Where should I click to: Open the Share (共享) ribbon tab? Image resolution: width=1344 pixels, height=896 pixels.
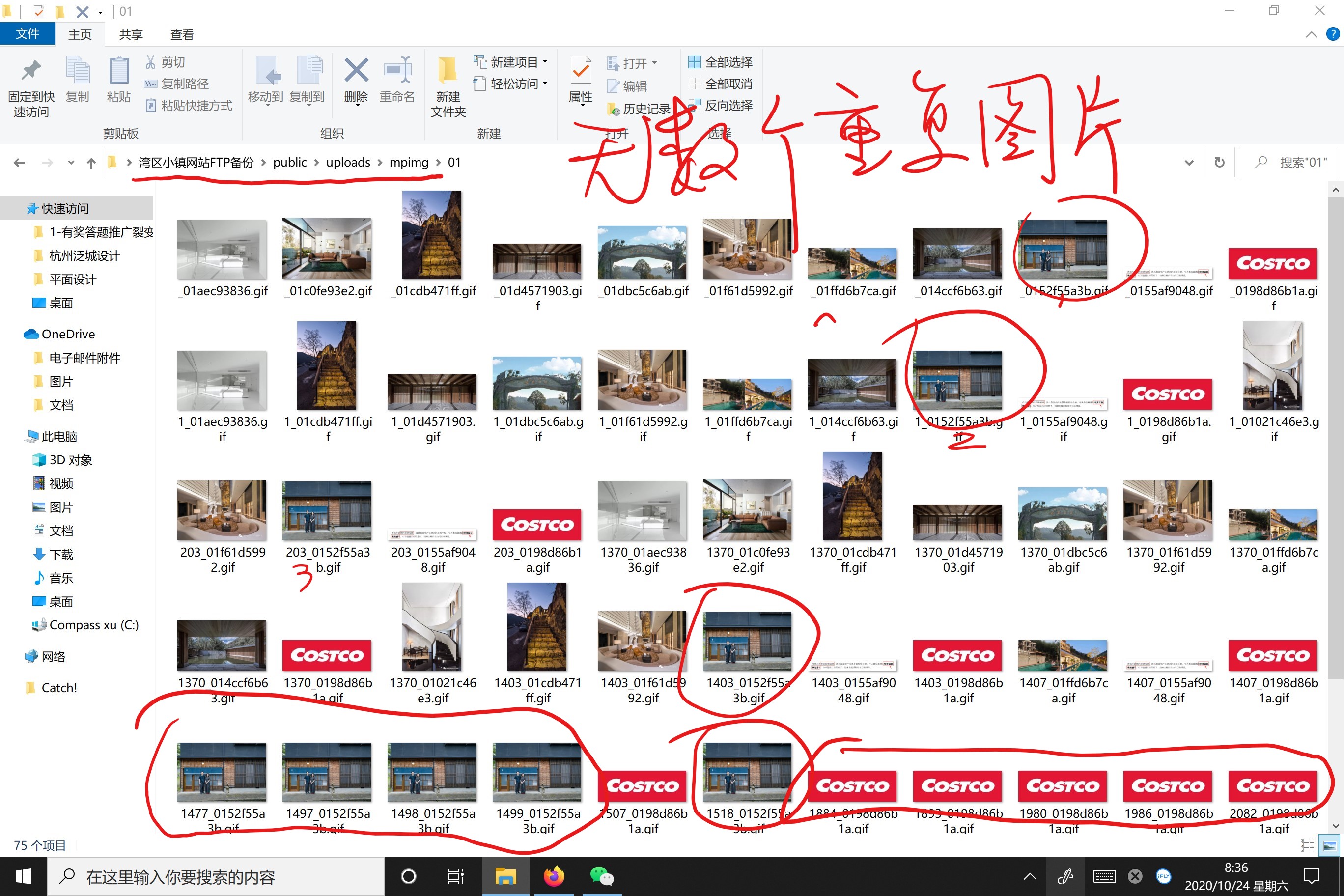click(x=131, y=35)
